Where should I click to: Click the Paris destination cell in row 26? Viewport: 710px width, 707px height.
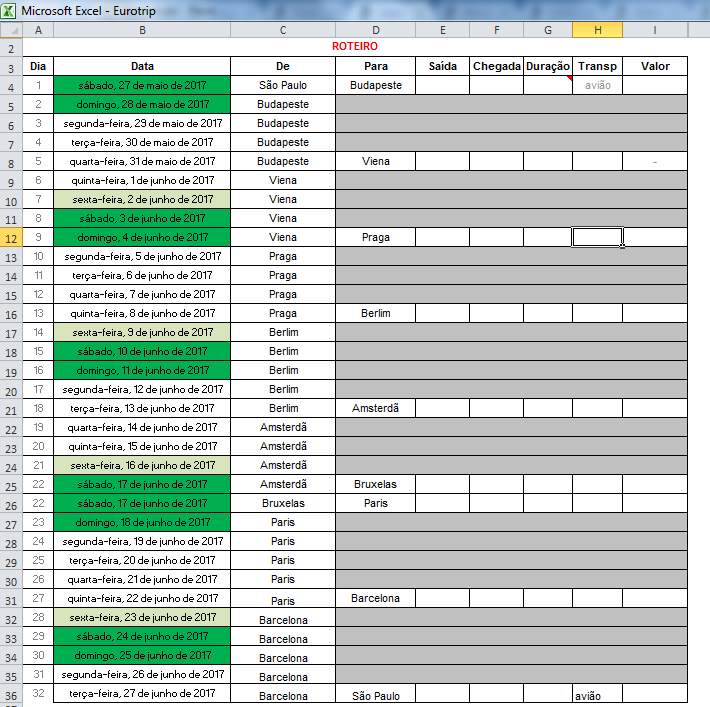[x=375, y=503]
